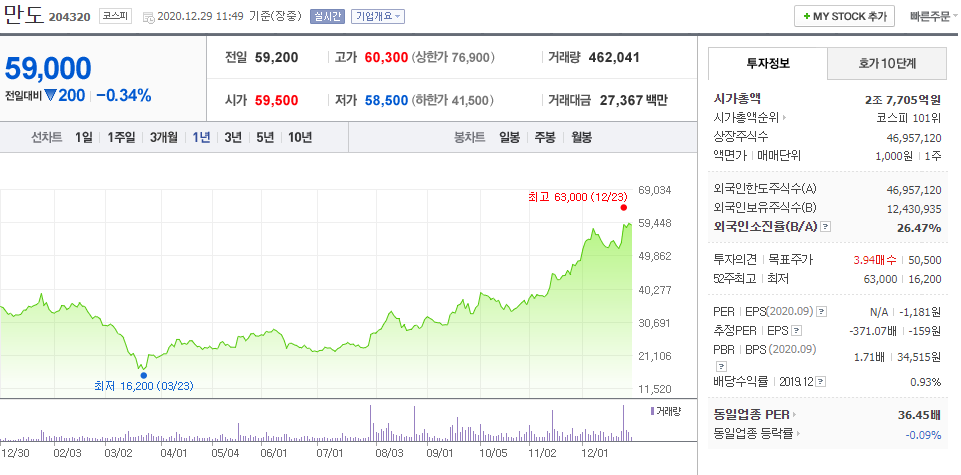The height and width of the screenshot is (475, 961).
Task: Click the 코스피 market badge
Action: (x=115, y=17)
